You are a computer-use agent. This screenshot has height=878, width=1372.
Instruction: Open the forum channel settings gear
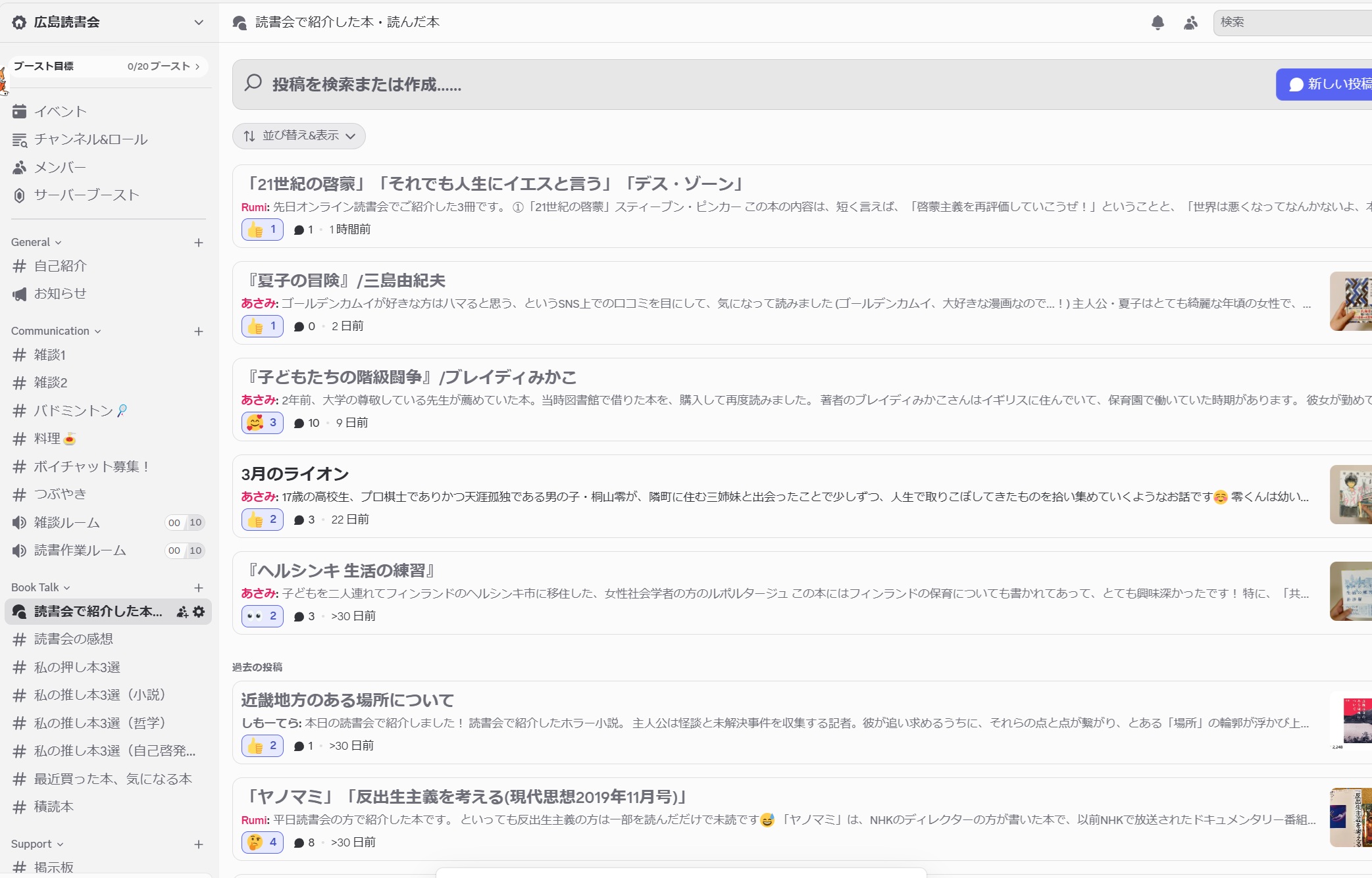point(199,612)
